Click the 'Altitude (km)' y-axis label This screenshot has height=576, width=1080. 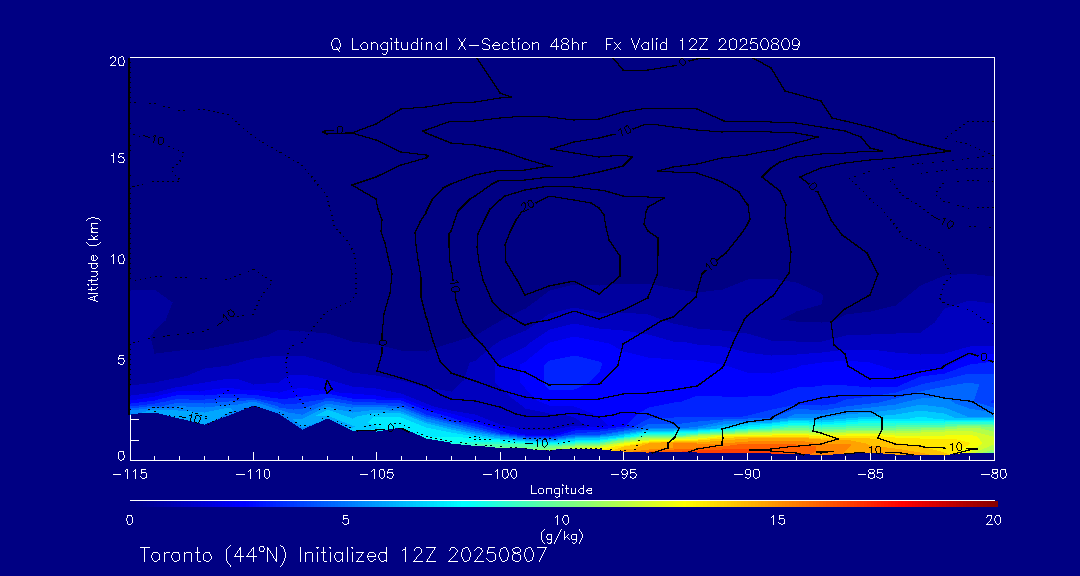(93, 258)
